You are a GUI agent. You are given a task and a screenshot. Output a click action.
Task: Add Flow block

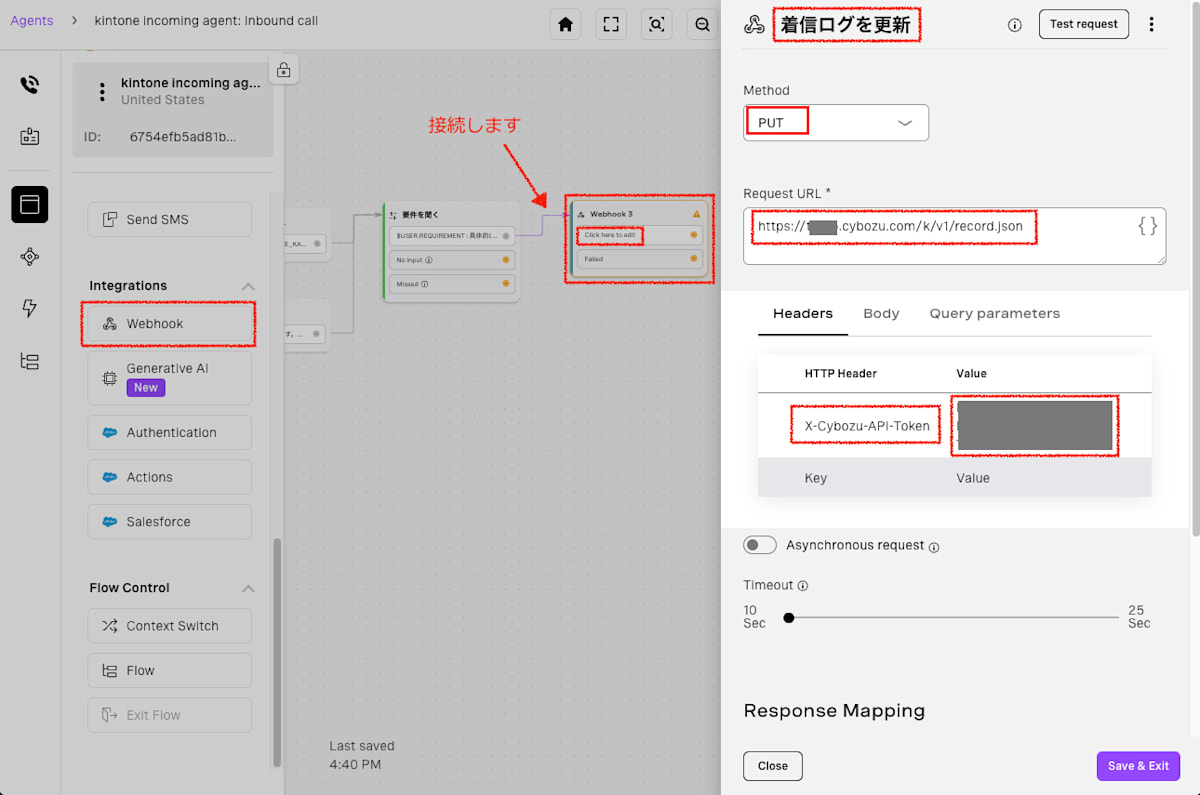pos(170,671)
